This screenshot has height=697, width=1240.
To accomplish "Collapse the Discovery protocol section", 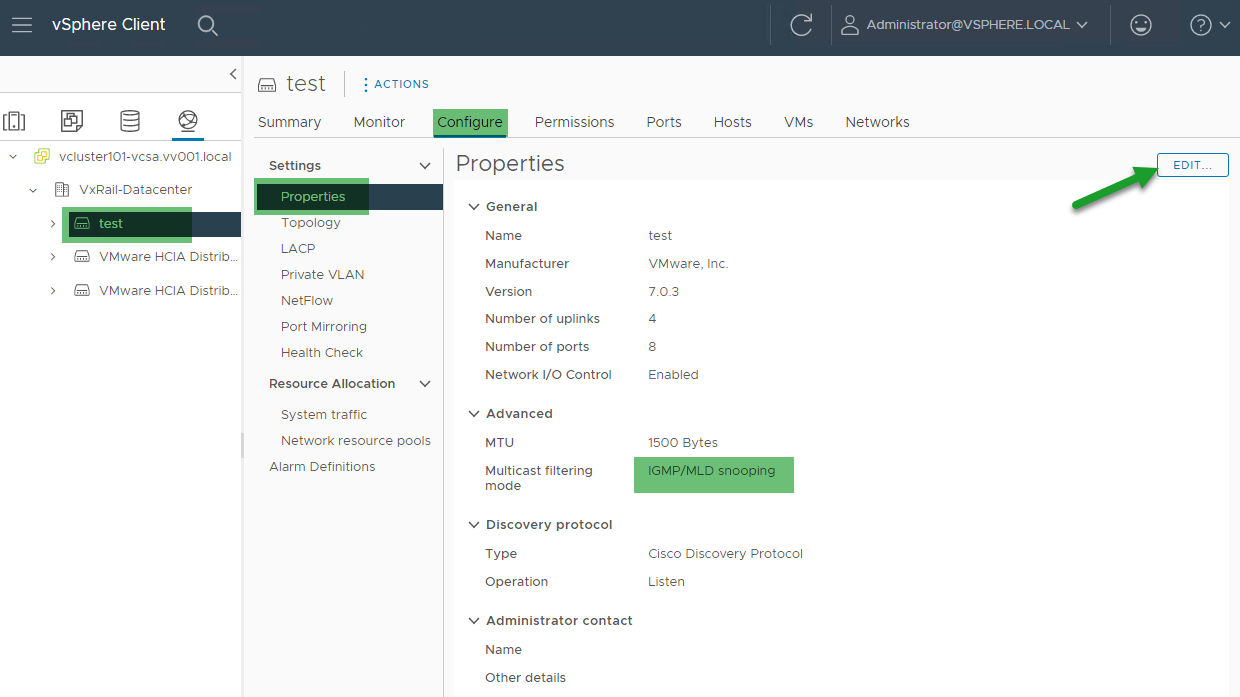I will coord(474,525).
